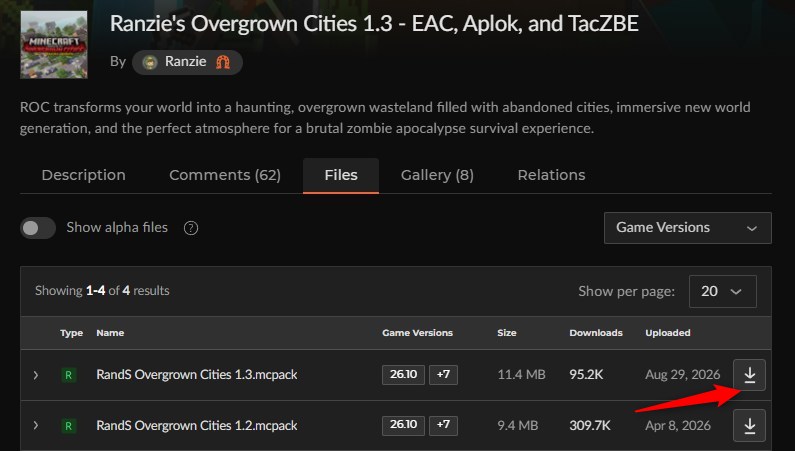Click the Type column header
Image resolution: width=795 pixels, height=451 pixels.
click(x=71, y=333)
